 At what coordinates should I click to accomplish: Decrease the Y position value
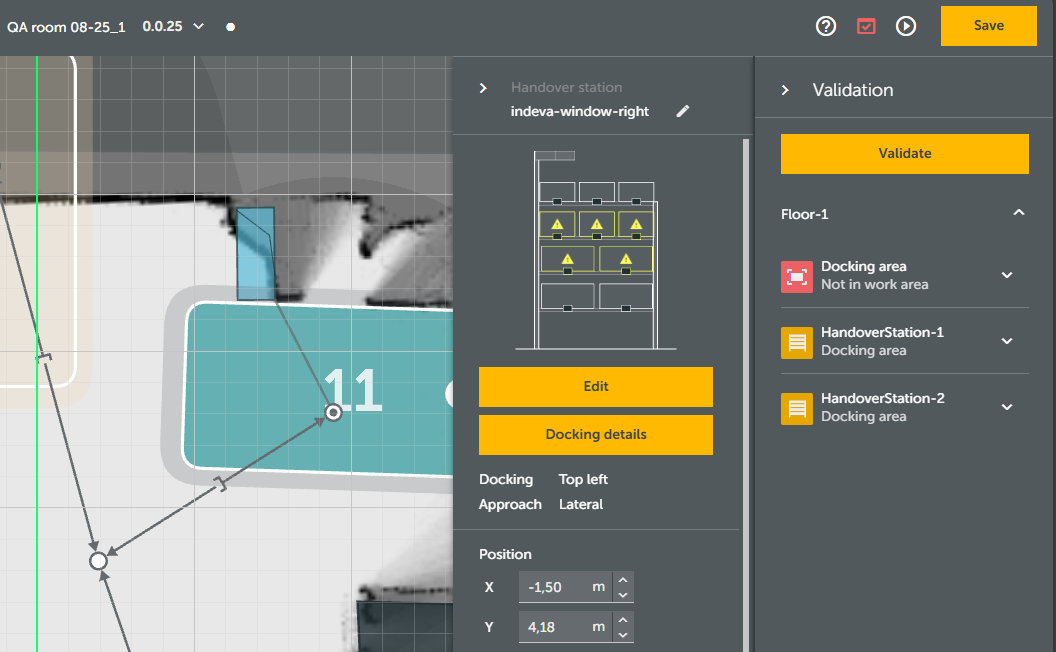(x=623, y=634)
